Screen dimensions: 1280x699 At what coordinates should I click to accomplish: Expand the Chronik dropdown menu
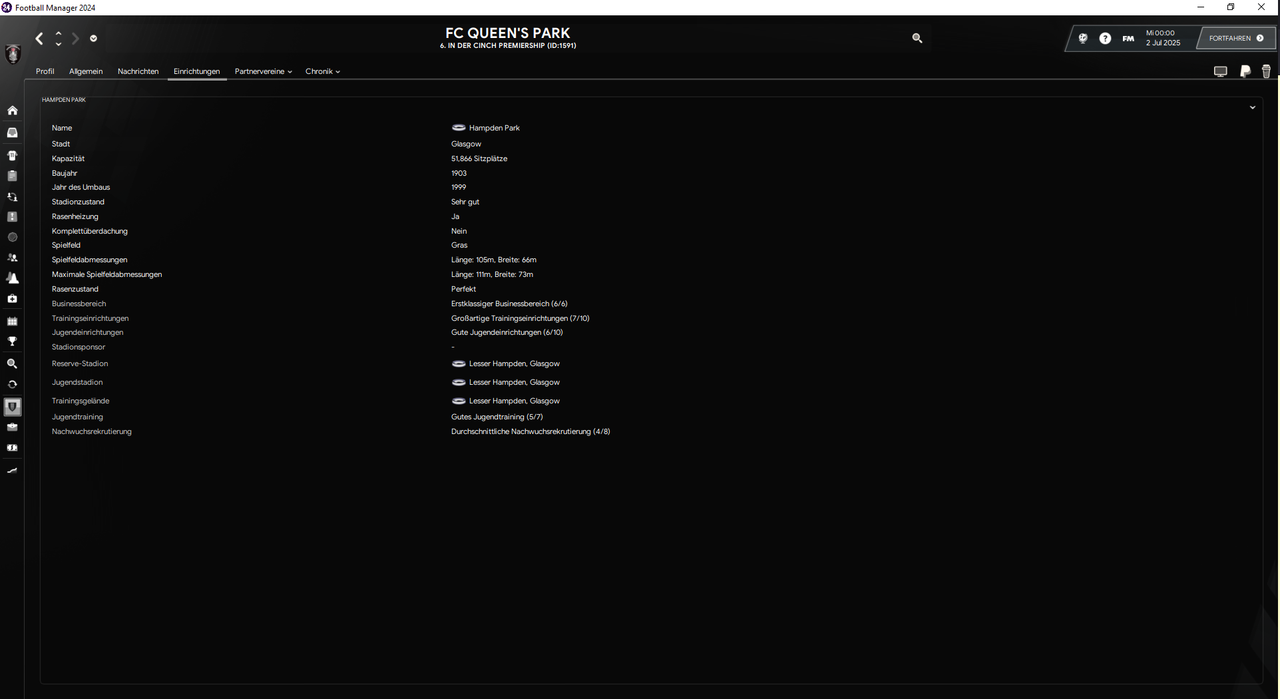click(323, 72)
